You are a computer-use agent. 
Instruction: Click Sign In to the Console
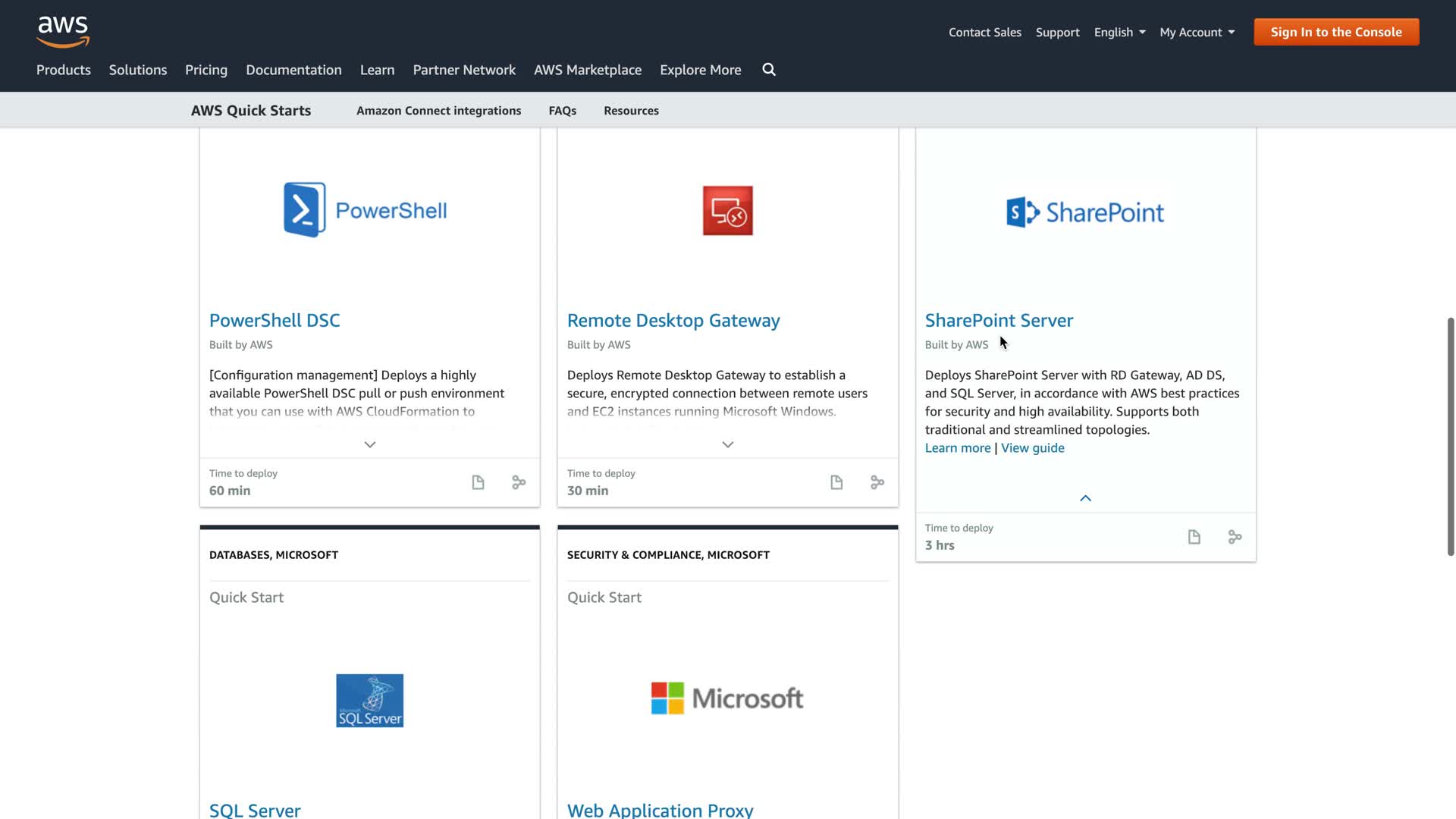[x=1336, y=32]
